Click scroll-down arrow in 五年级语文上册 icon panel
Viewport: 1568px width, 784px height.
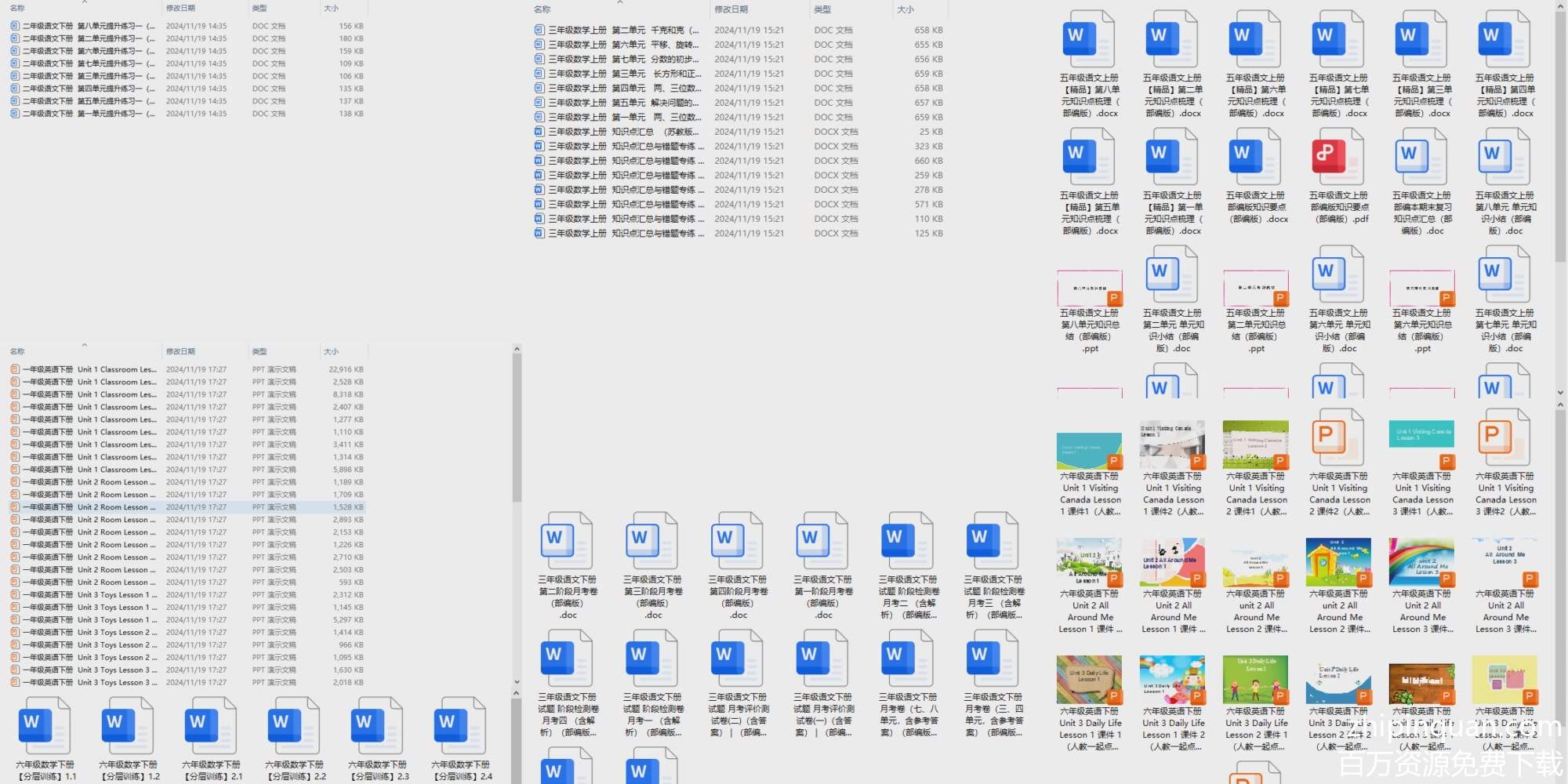click(x=1560, y=392)
